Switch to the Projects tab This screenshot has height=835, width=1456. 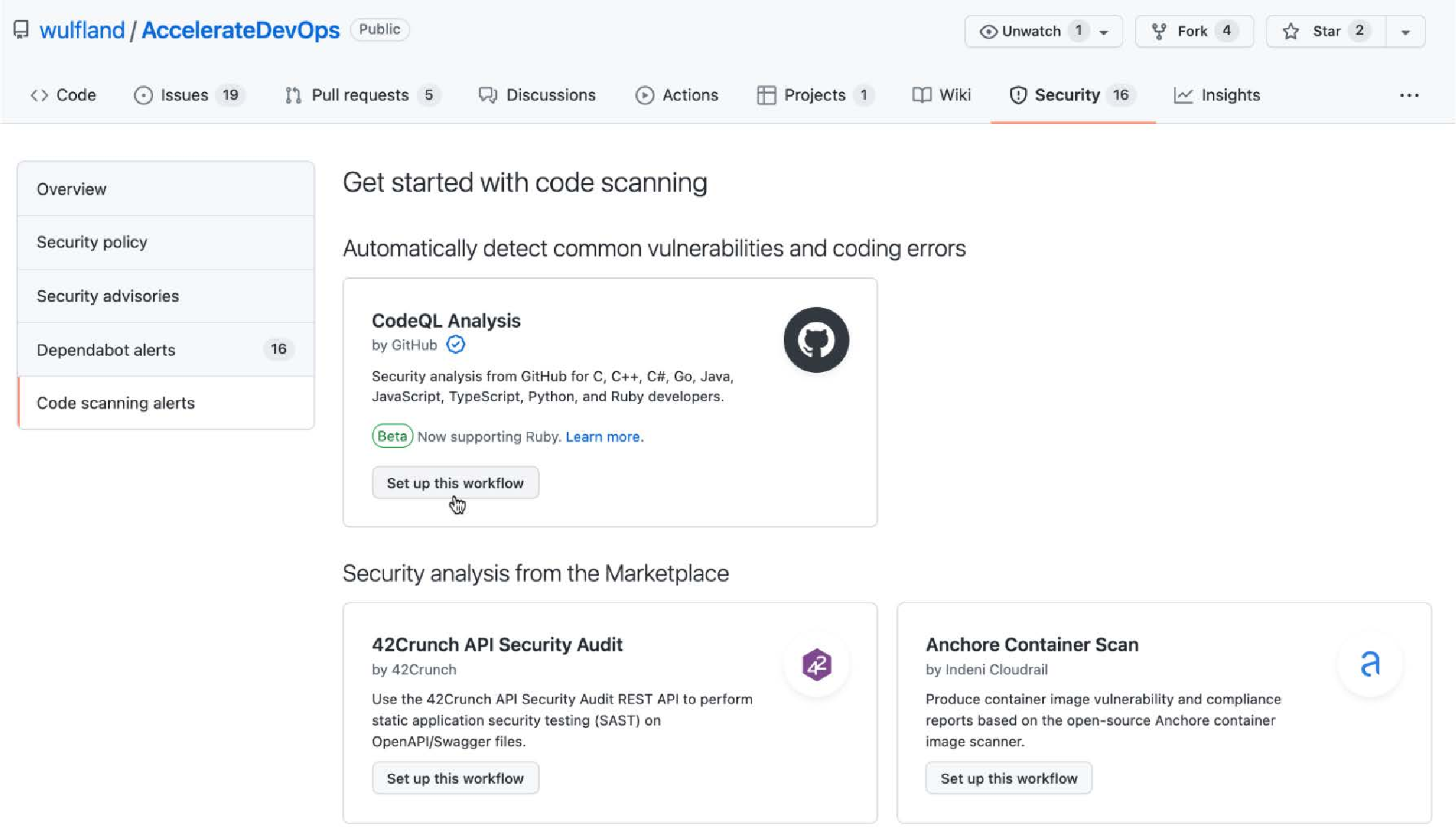(815, 95)
